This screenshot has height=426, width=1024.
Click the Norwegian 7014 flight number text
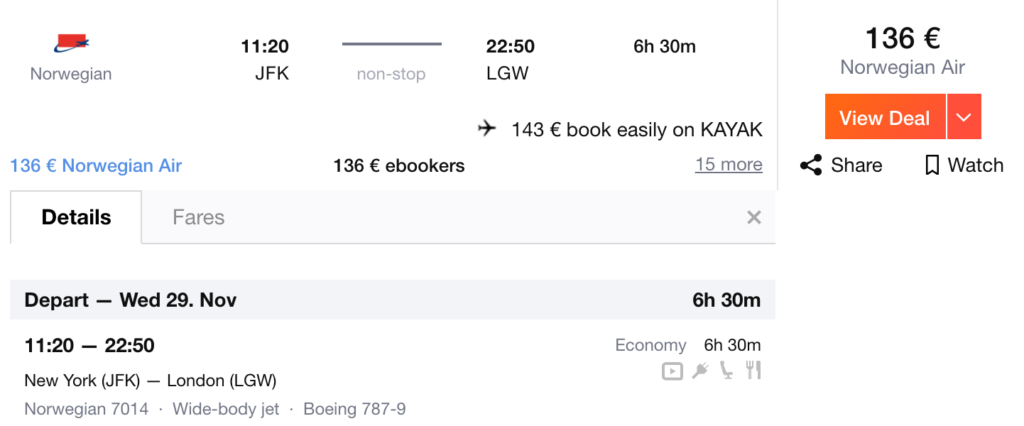click(86, 410)
